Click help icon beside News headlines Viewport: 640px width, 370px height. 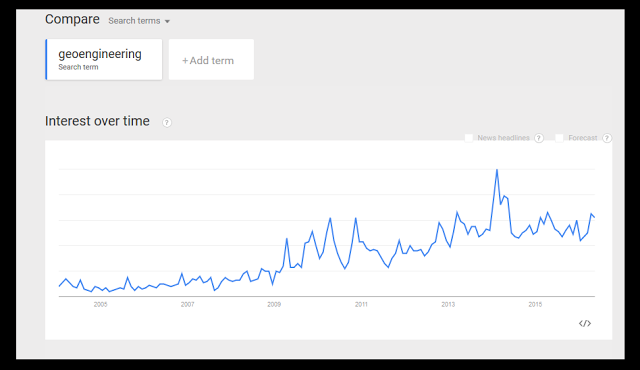coord(539,138)
